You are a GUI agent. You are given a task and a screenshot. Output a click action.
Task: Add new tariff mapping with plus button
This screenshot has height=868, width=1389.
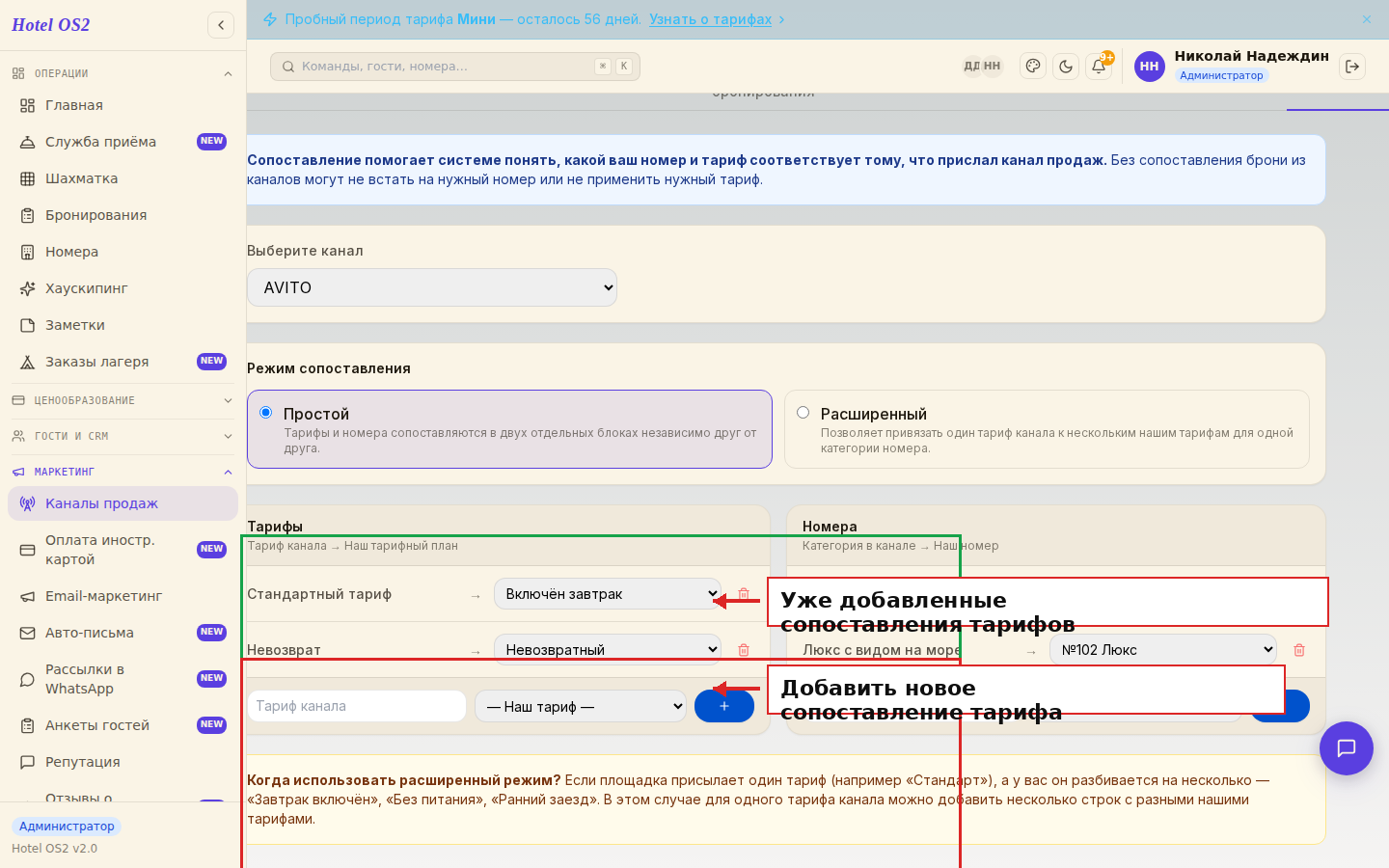coord(724,706)
